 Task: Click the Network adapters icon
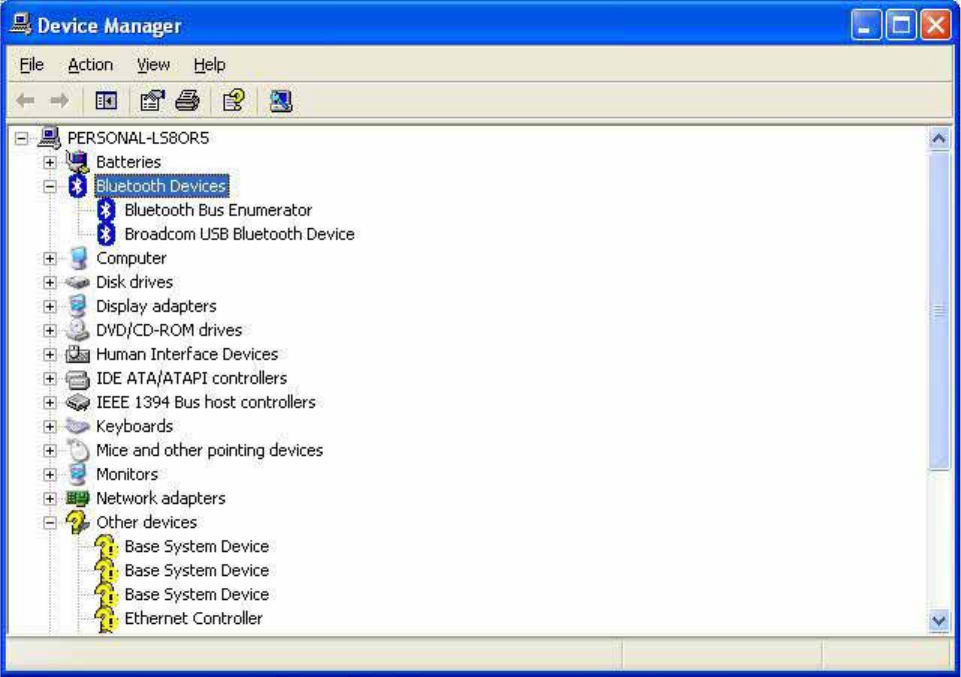click(x=77, y=498)
